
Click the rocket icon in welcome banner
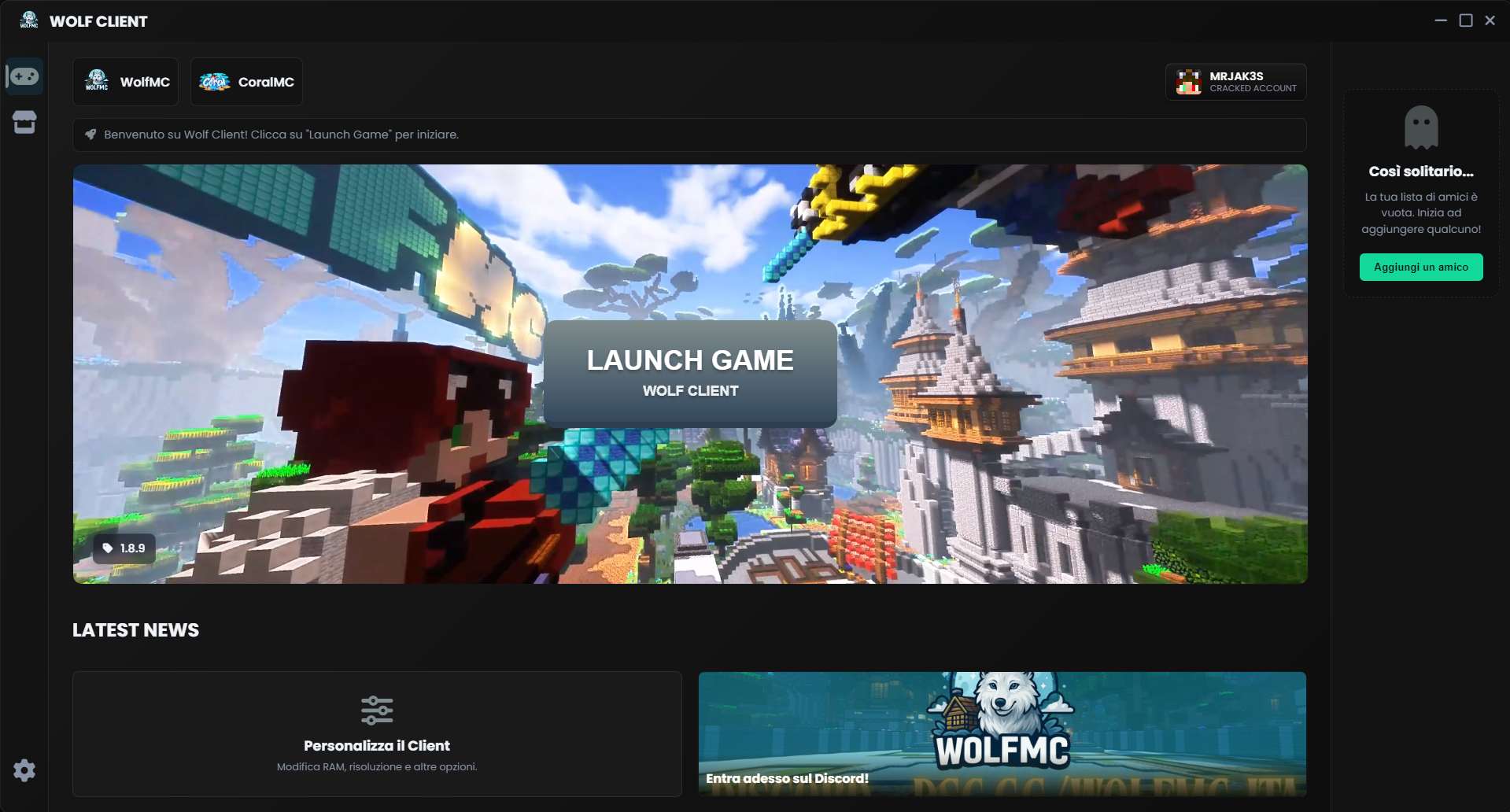[90, 135]
